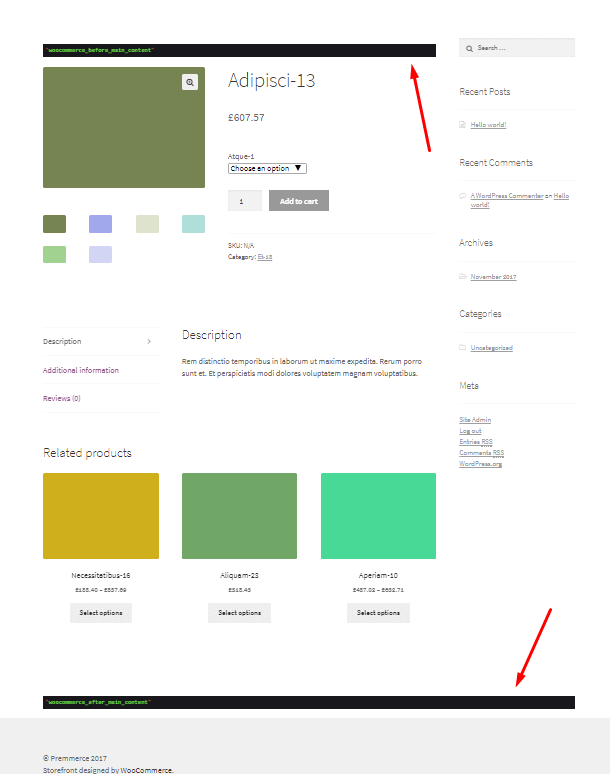The height and width of the screenshot is (774, 610).
Task: Click the Add to cart button
Action: [299, 201]
